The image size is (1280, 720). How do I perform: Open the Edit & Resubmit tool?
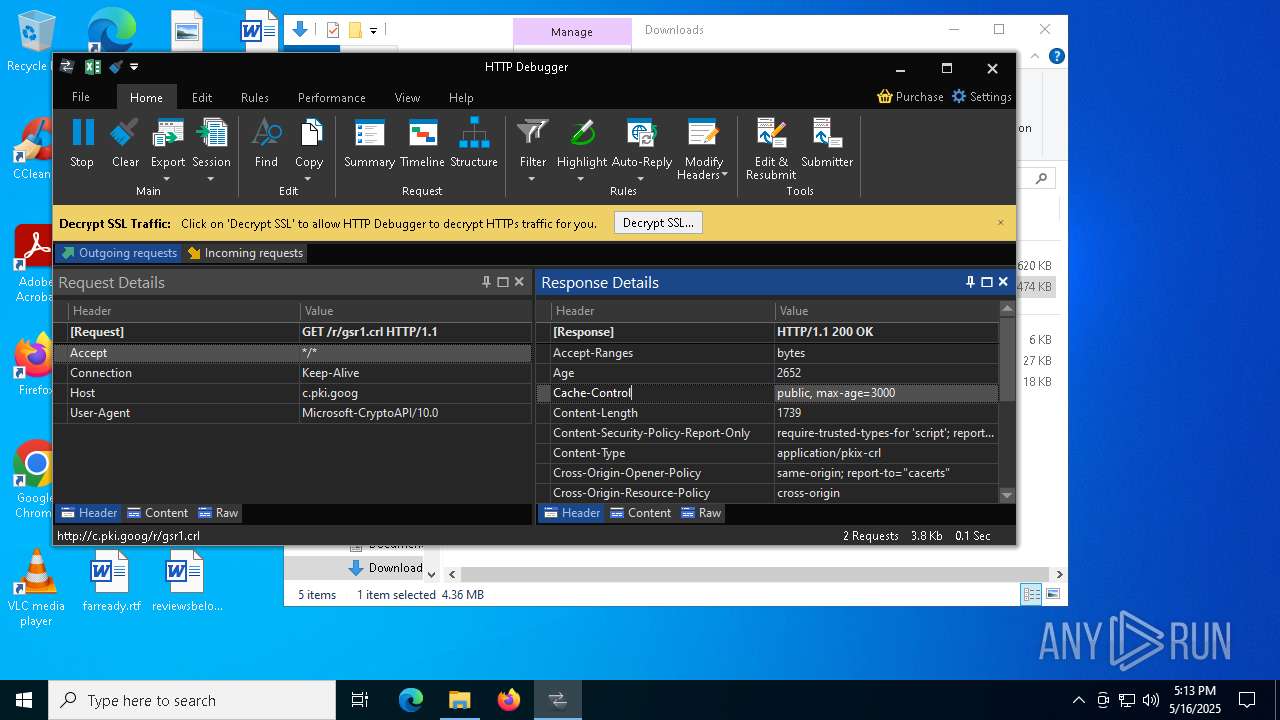tap(771, 149)
